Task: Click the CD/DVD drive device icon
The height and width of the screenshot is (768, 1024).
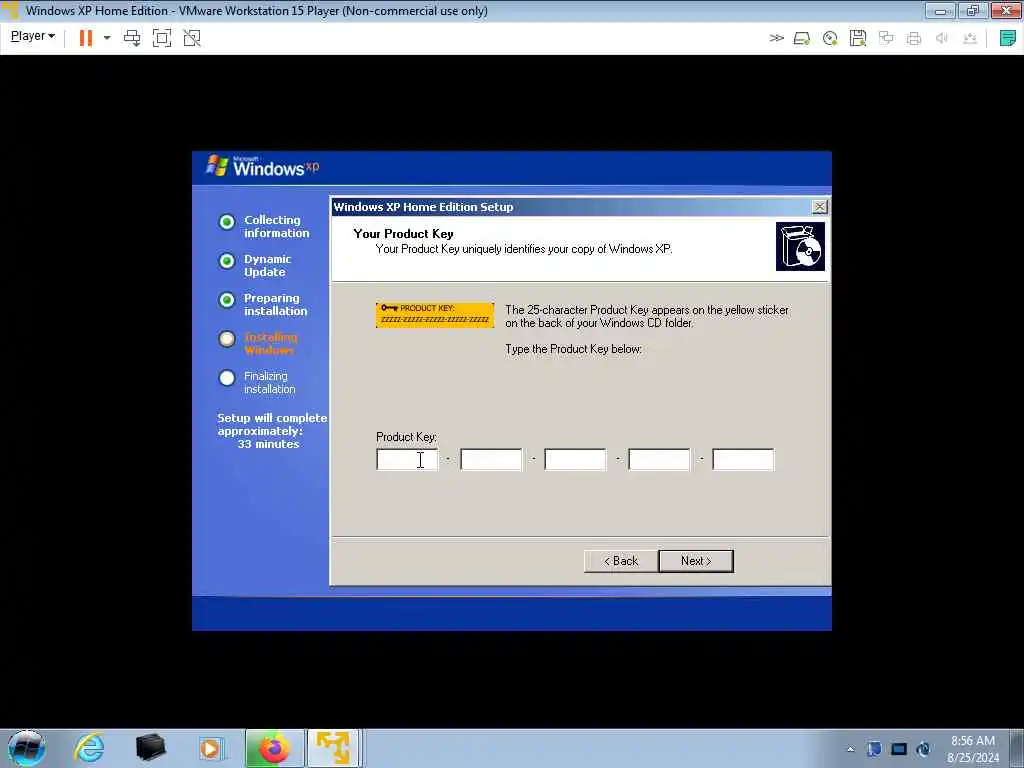Action: point(830,39)
